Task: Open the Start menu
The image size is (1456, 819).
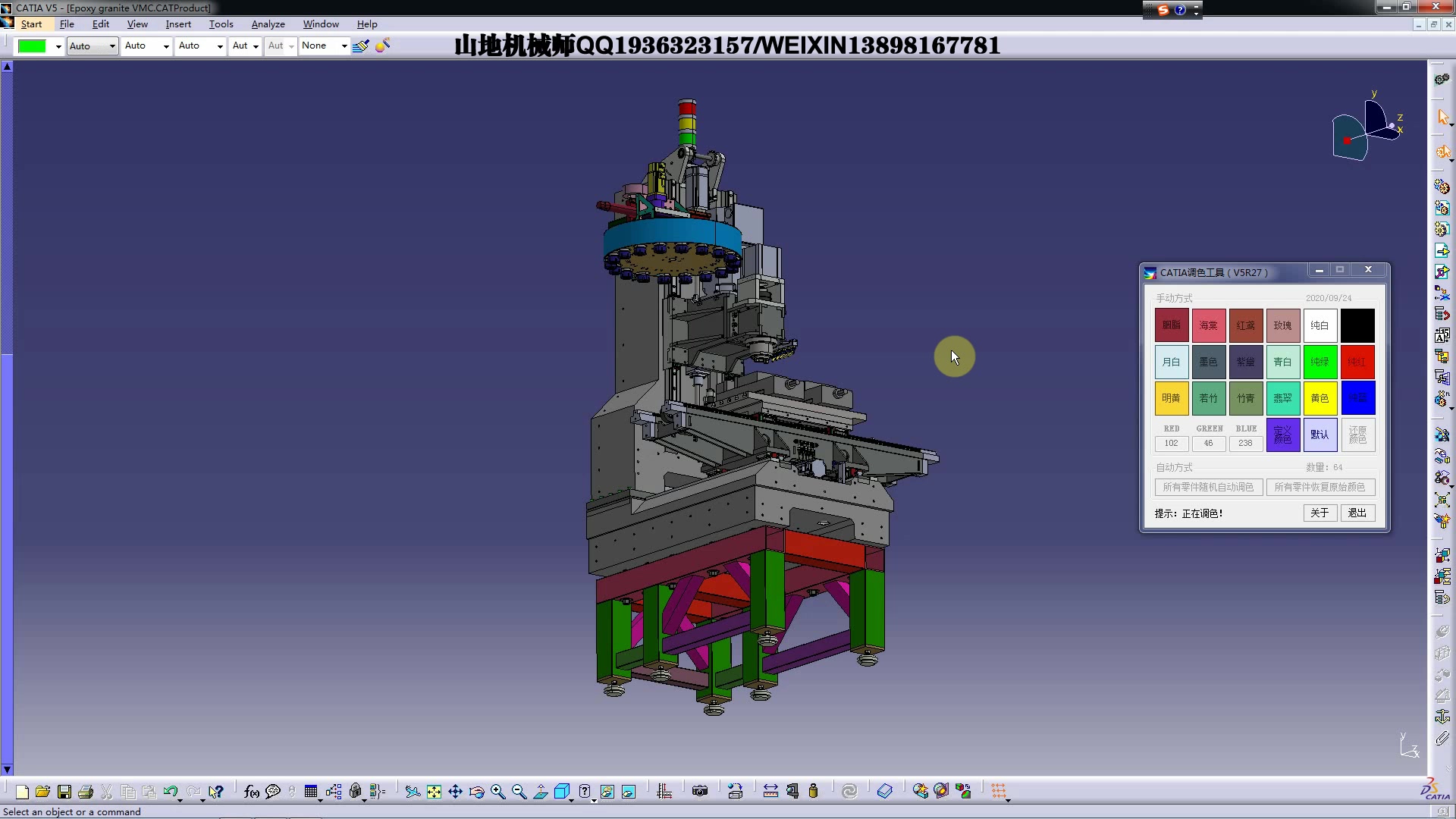Action: (31, 24)
